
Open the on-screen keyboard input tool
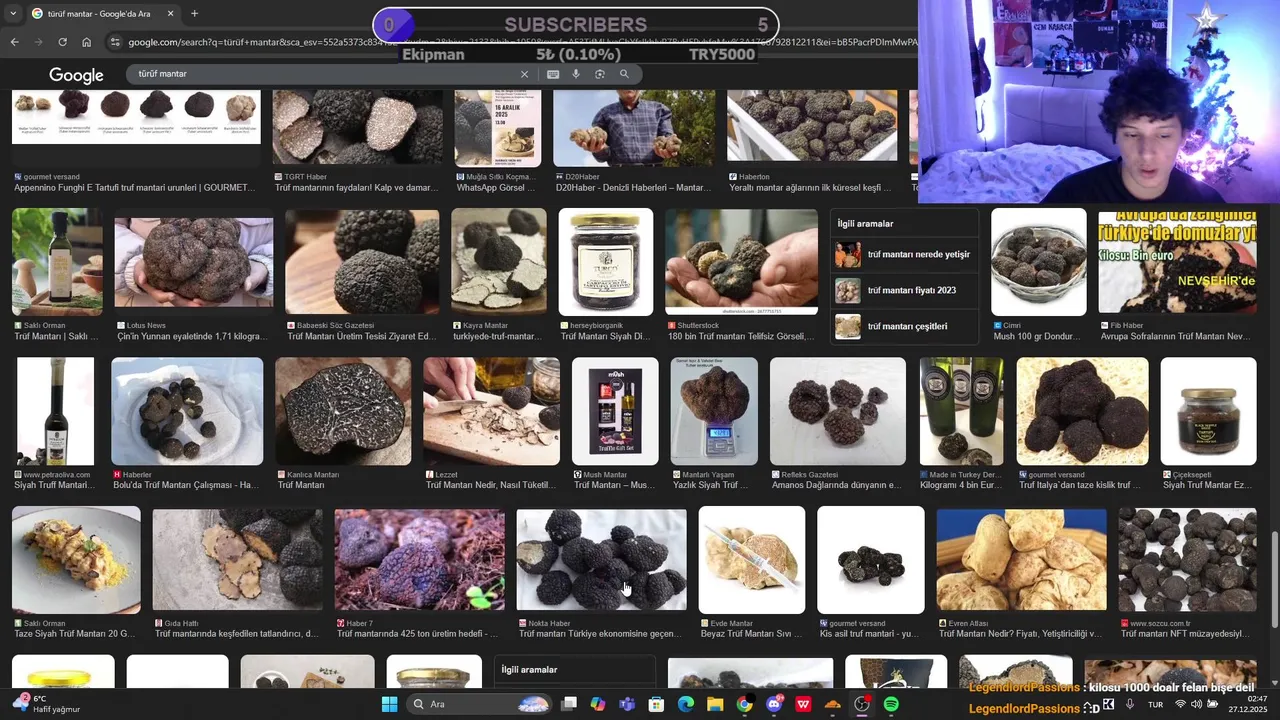click(553, 74)
